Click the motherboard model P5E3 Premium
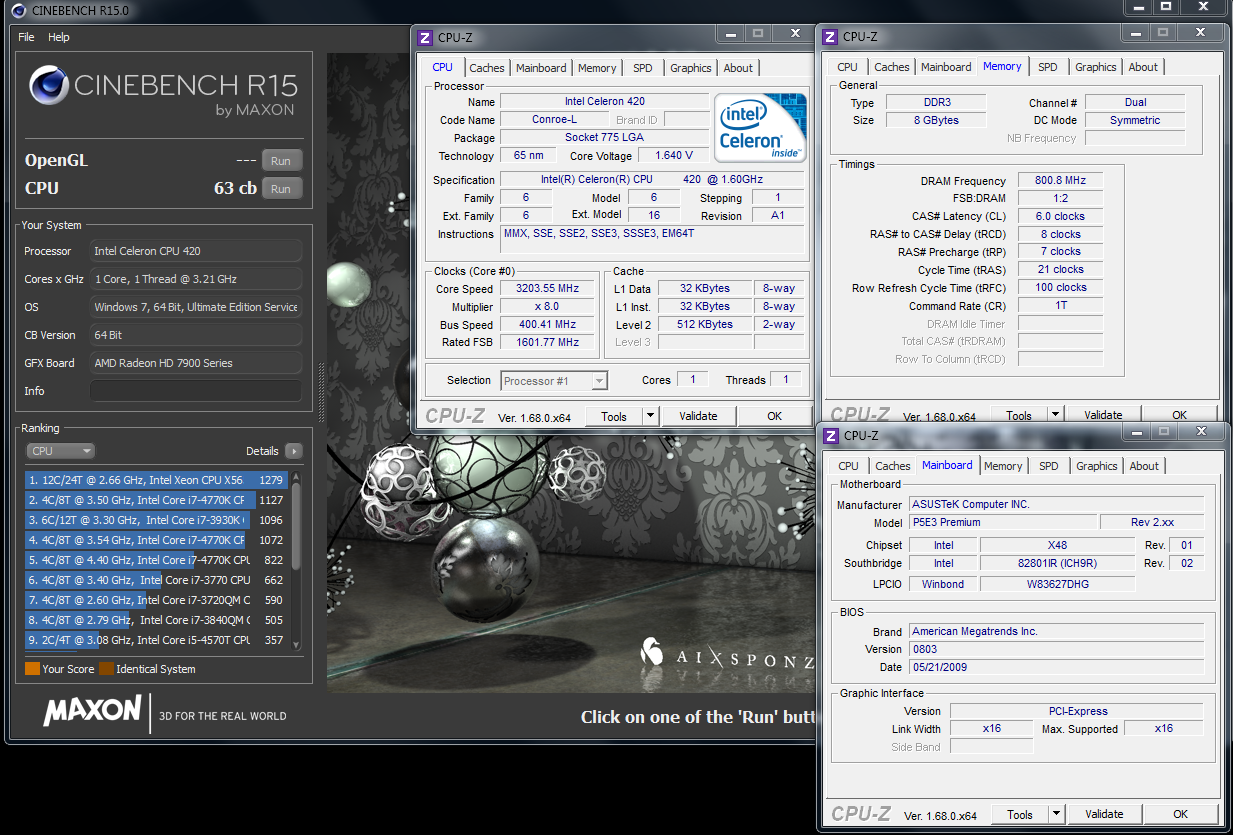This screenshot has width=1233, height=835. click(x=1003, y=522)
